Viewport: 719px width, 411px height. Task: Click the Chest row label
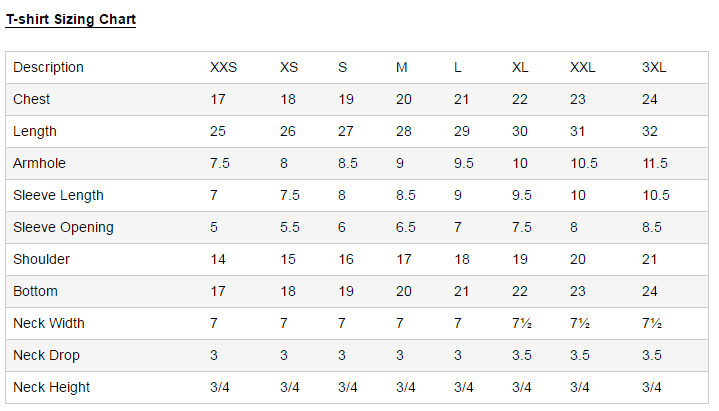point(31,99)
